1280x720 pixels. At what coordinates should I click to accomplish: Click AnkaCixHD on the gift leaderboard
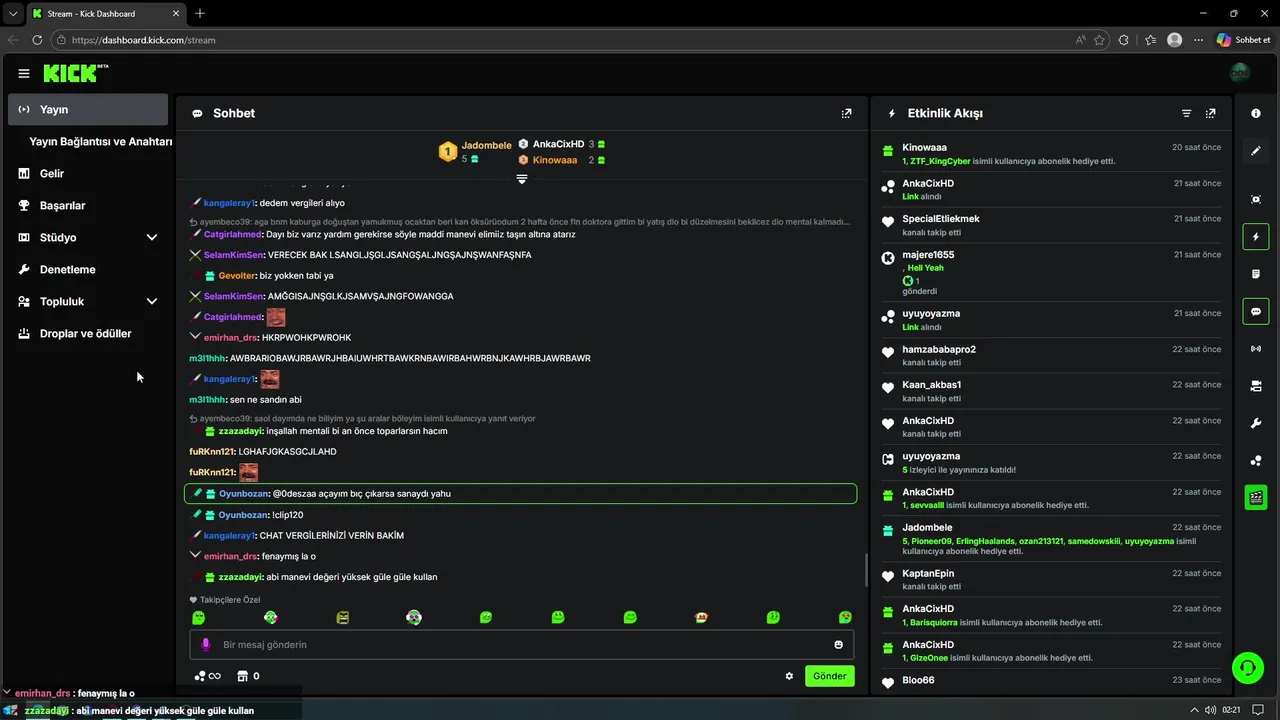click(558, 144)
